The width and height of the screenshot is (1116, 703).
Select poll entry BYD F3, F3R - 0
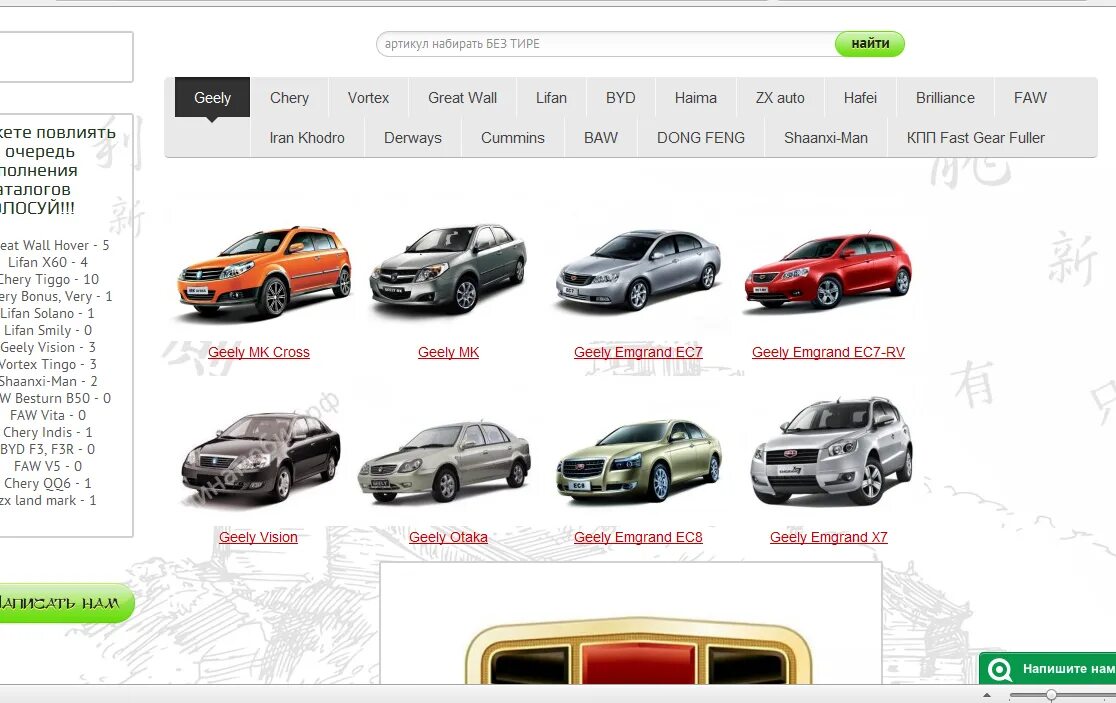click(x=48, y=450)
